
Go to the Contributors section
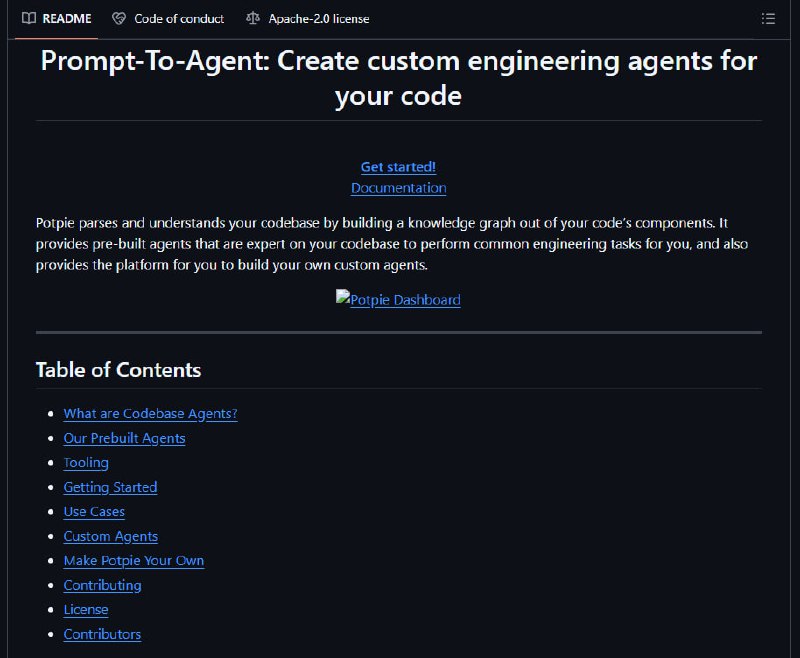click(x=103, y=634)
